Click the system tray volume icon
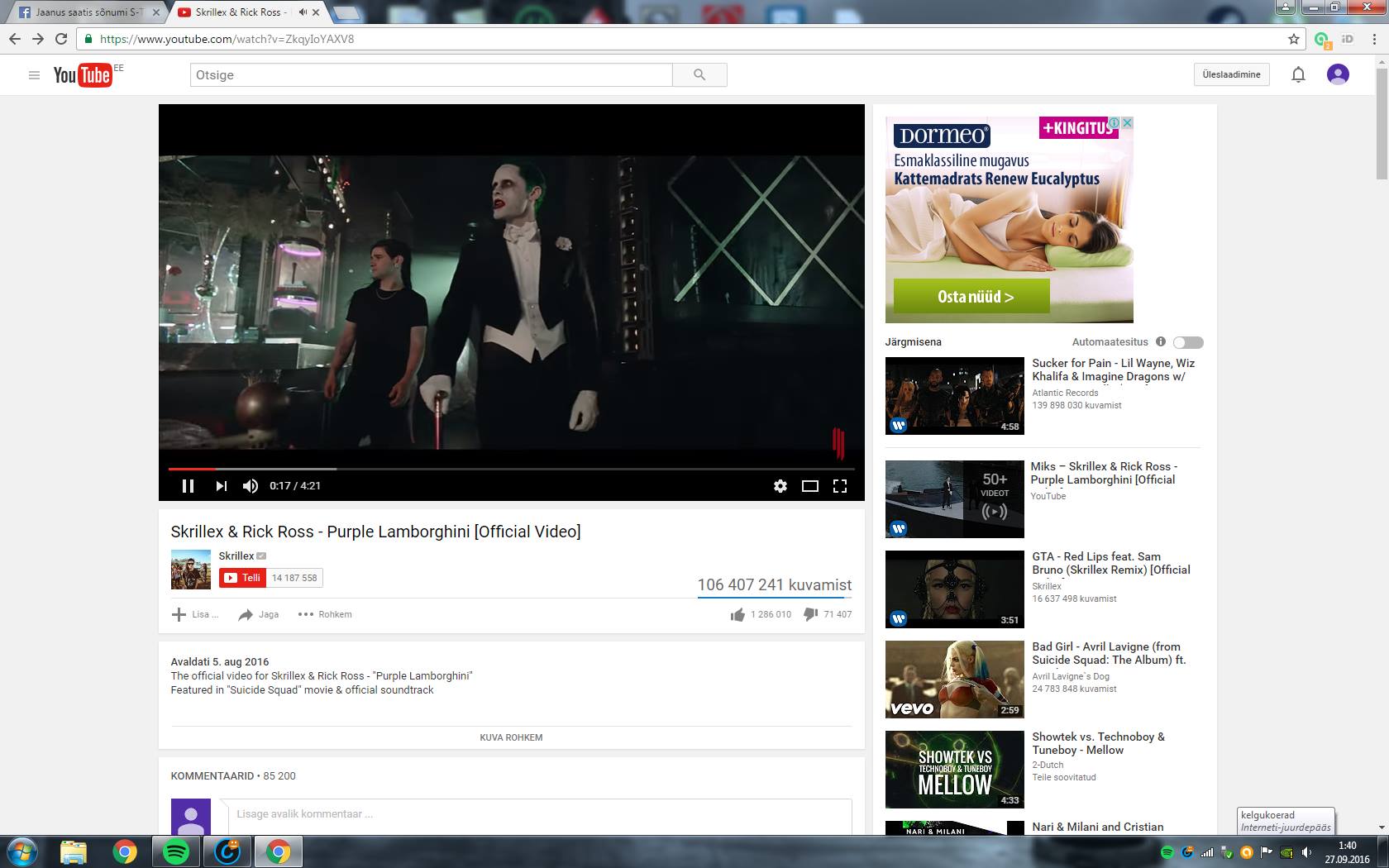The height and width of the screenshot is (868, 1389). click(1307, 852)
